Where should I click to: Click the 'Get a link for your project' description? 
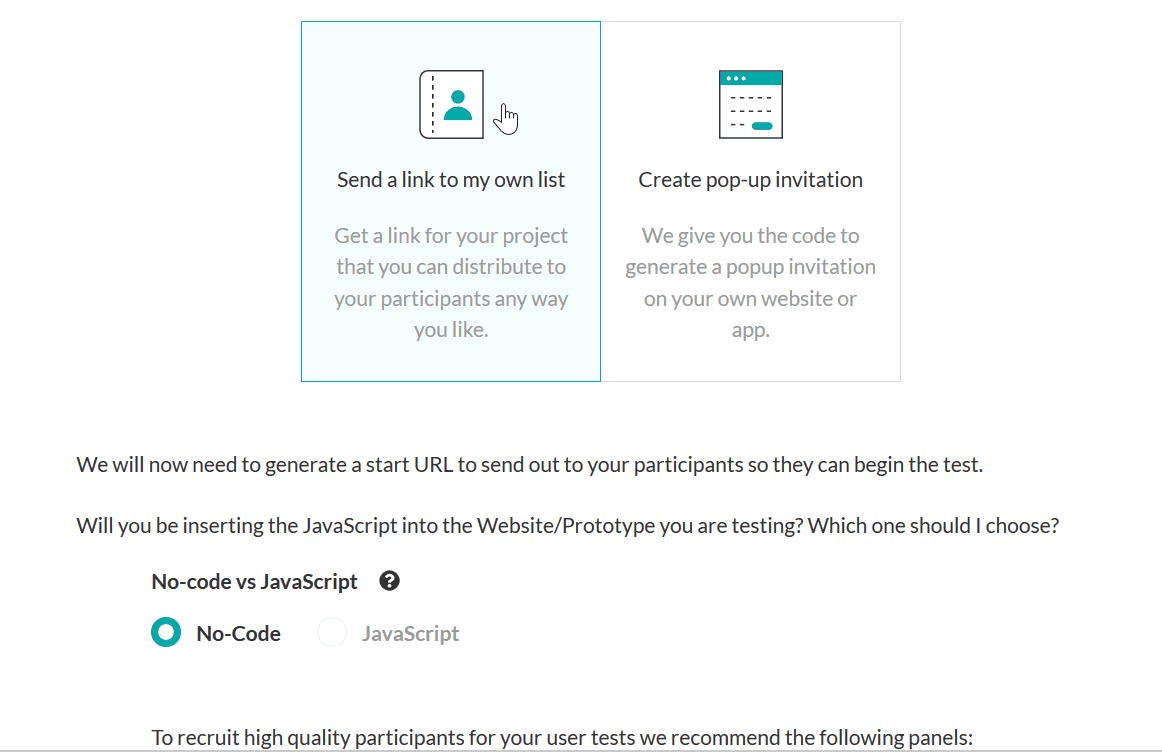pyautogui.click(x=451, y=282)
